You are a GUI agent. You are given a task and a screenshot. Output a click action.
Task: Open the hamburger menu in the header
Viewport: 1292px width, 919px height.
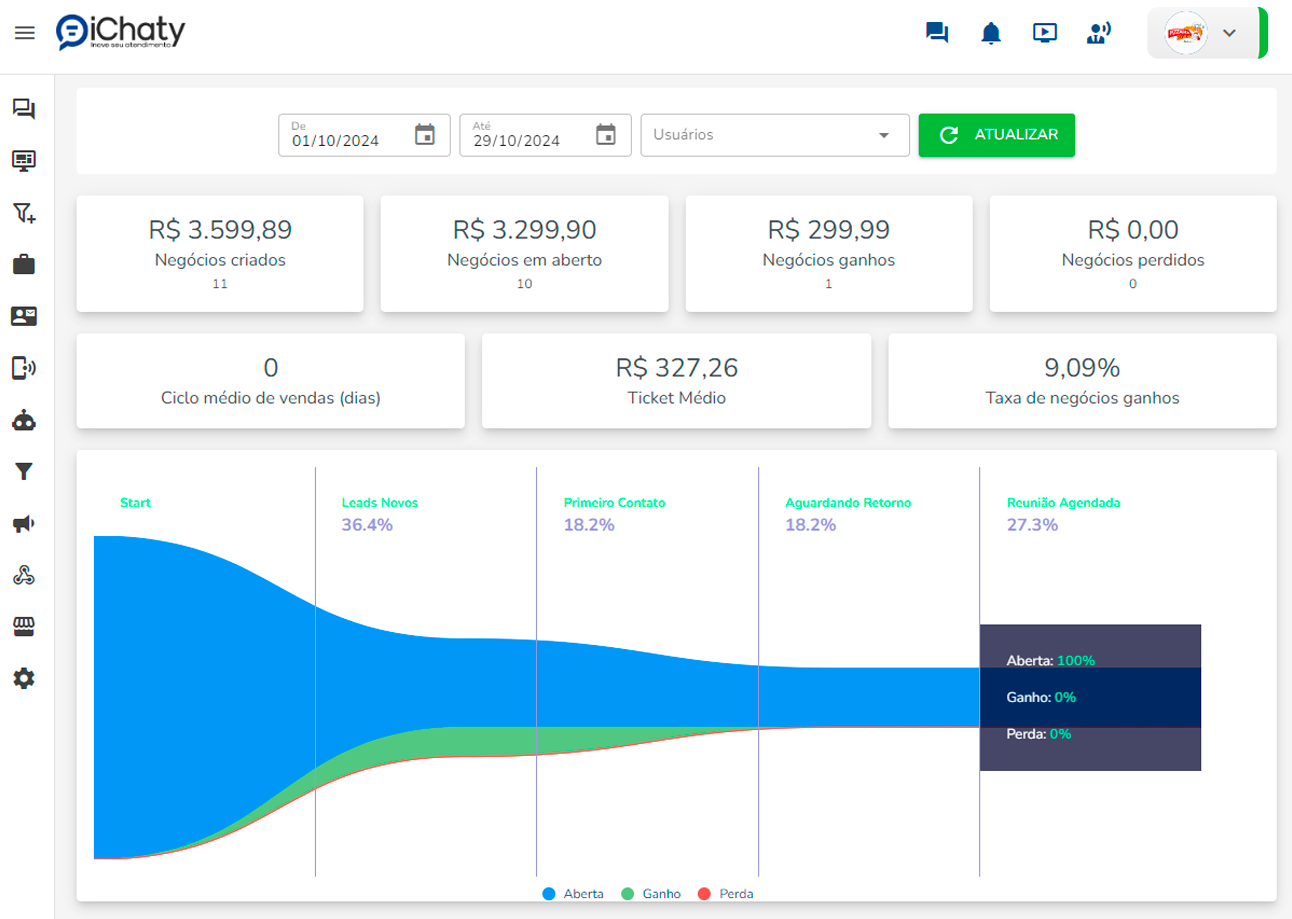pyautogui.click(x=25, y=33)
